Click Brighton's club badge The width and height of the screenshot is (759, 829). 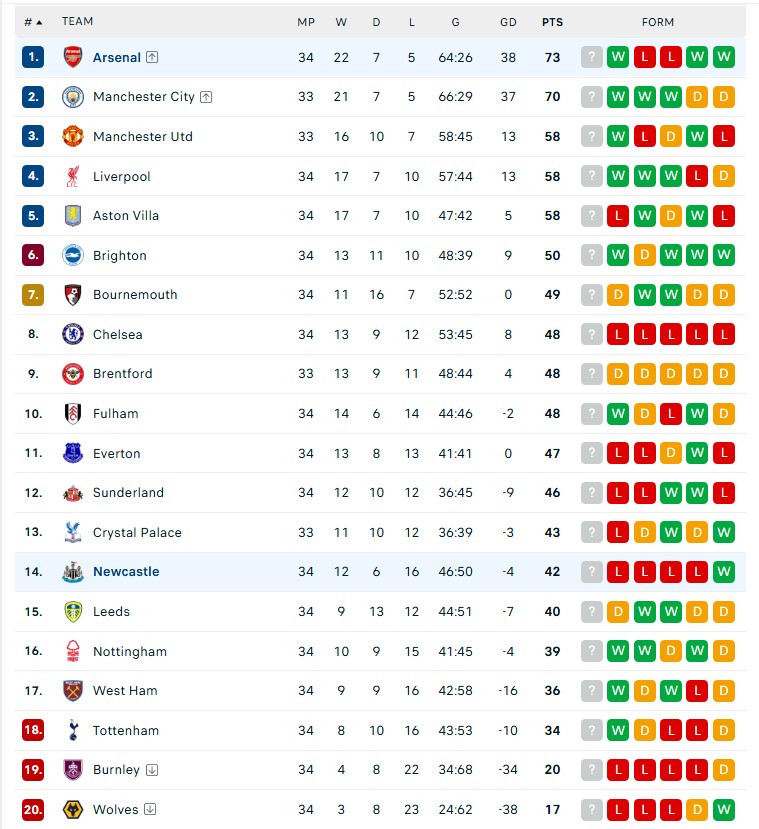click(74, 255)
